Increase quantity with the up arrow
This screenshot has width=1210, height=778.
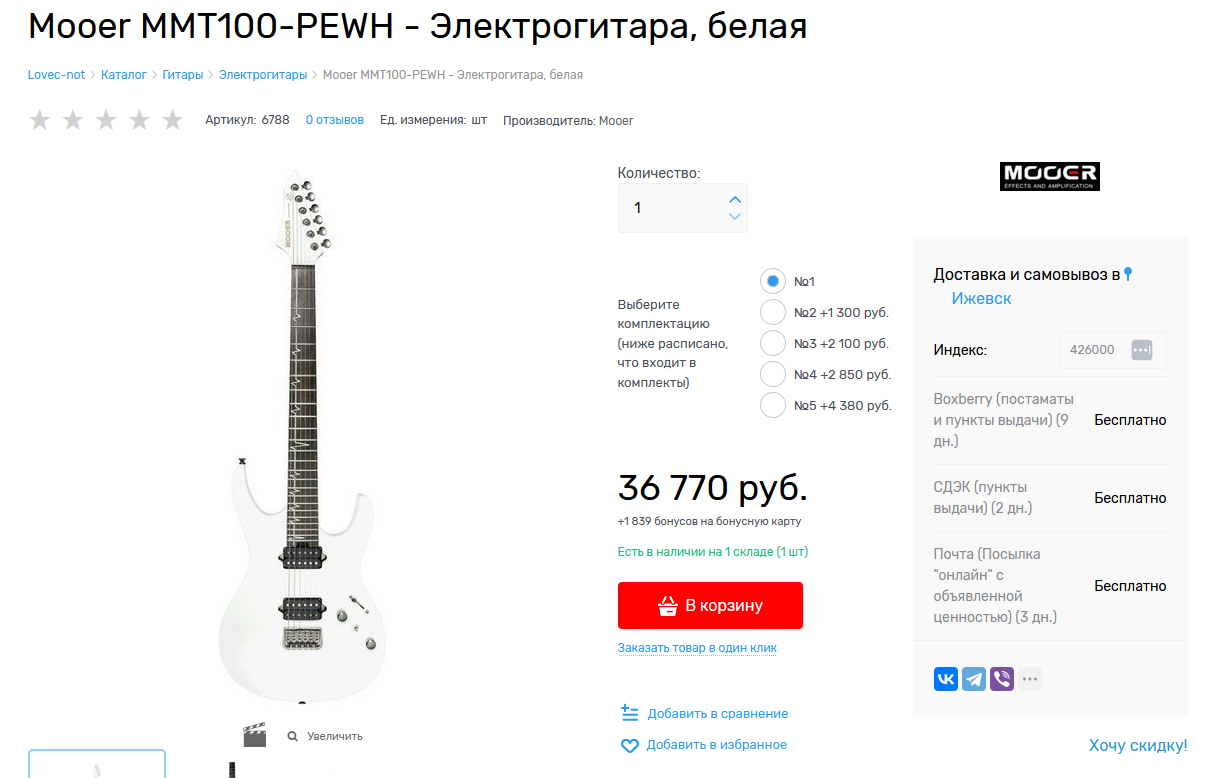pyautogui.click(x=735, y=199)
